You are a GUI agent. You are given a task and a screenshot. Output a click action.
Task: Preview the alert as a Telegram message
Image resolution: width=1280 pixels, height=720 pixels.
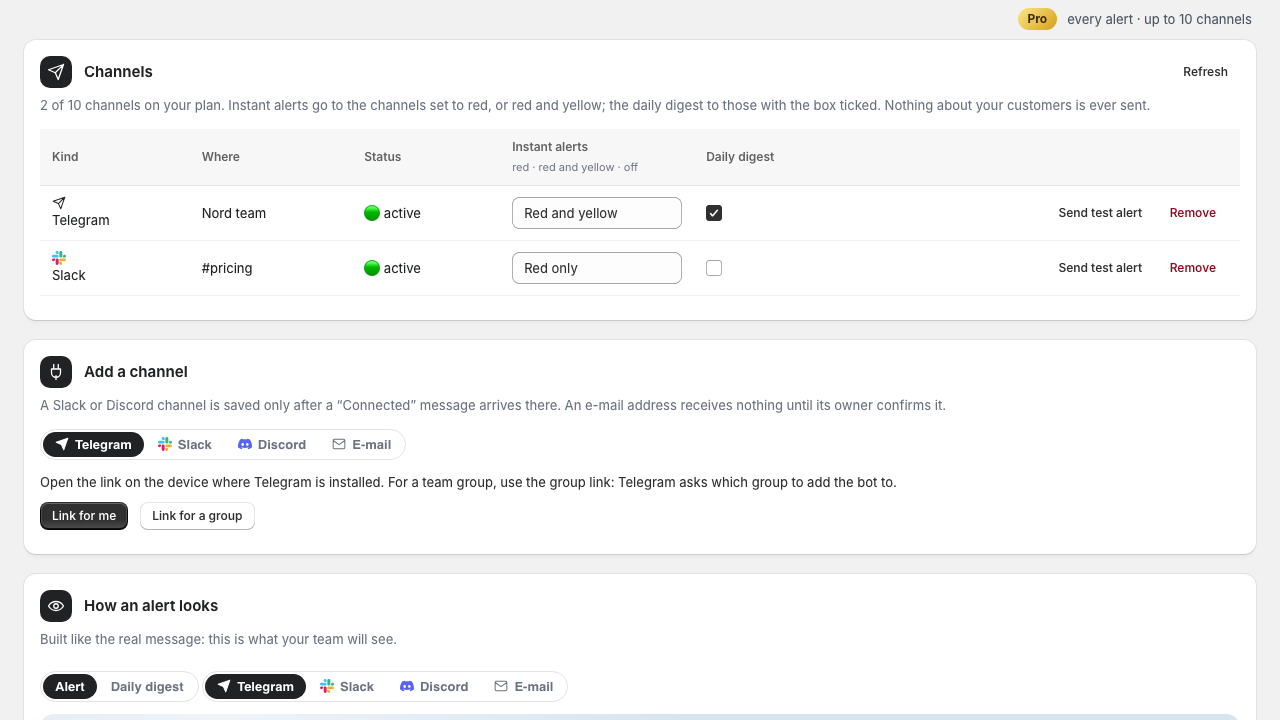coord(255,686)
